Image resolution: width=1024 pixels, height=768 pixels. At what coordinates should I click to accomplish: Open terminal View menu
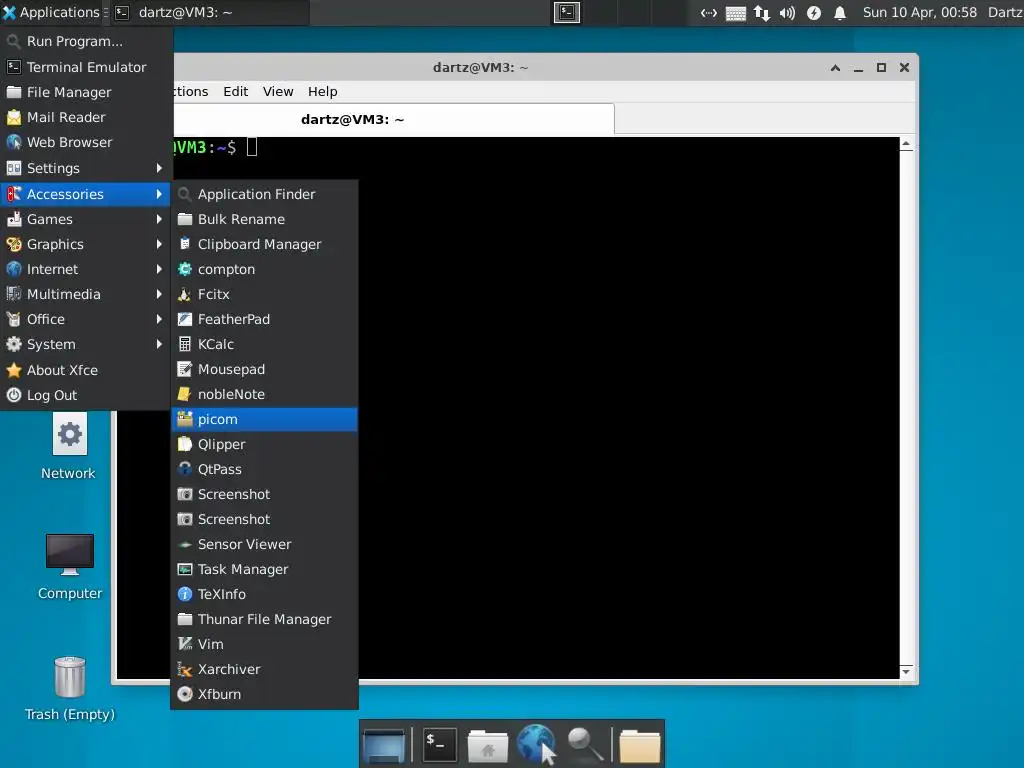pos(278,91)
